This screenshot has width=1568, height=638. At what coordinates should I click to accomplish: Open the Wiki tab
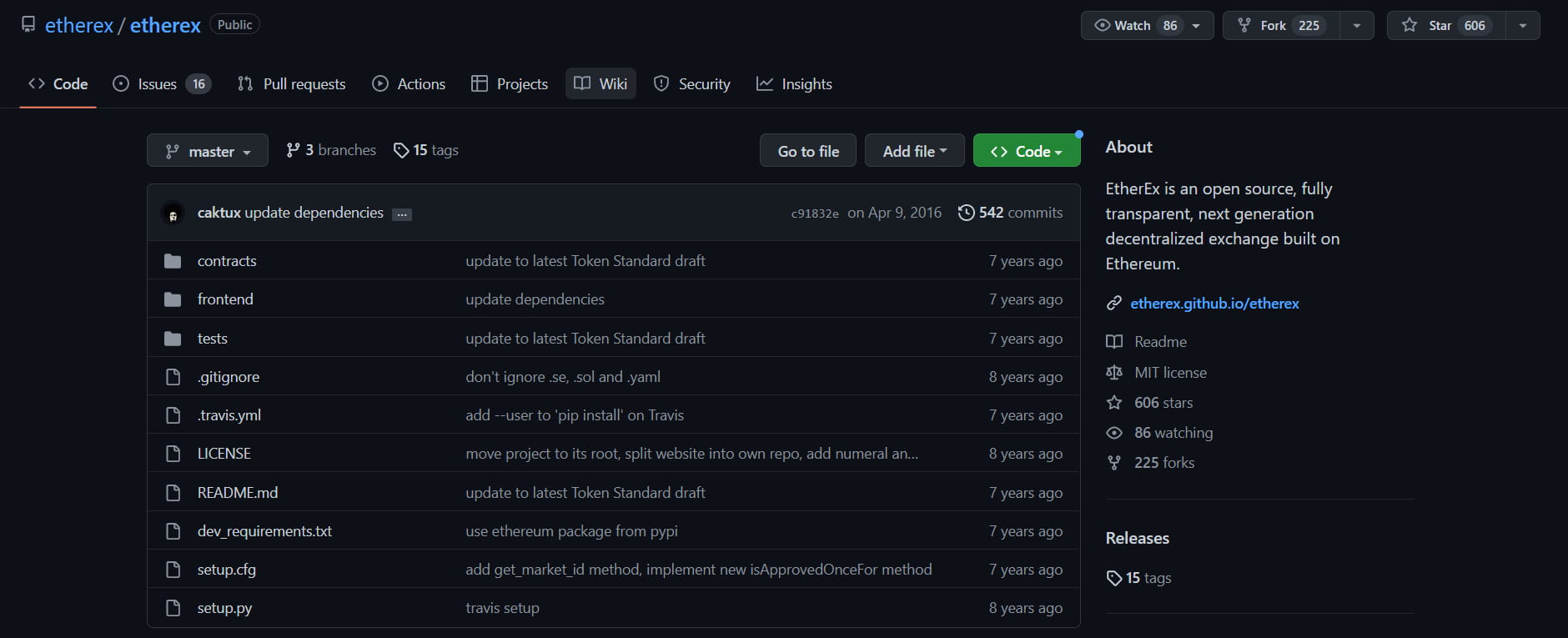(601, 83)
